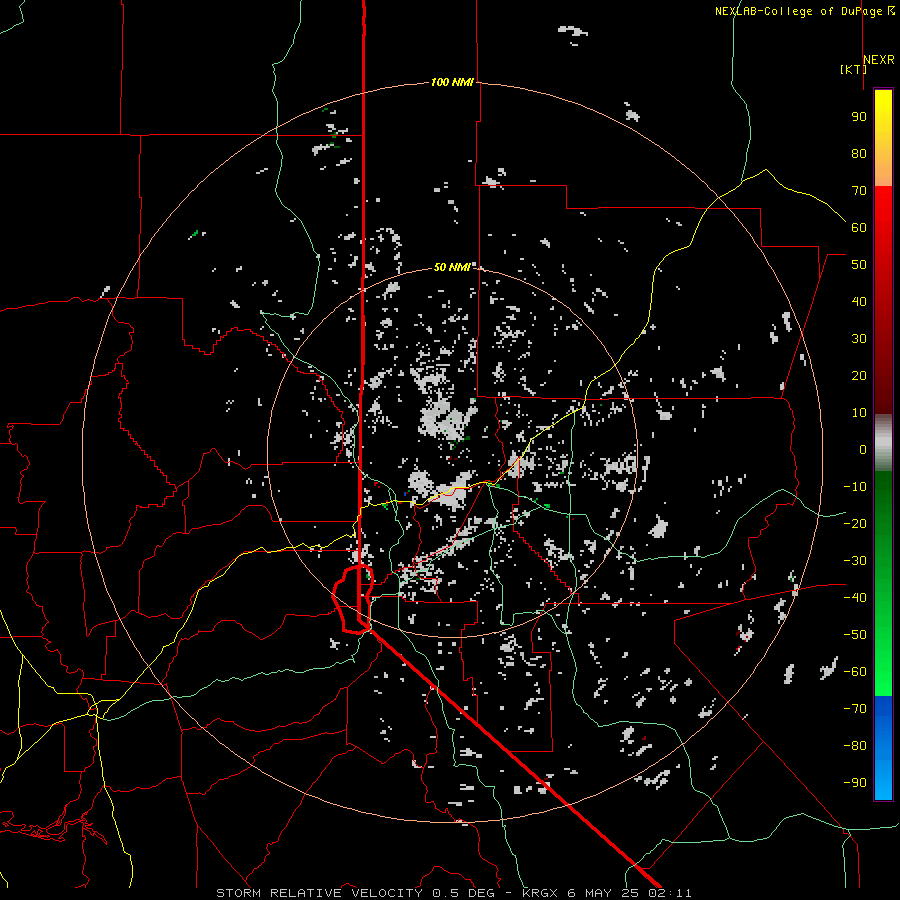Click the -50 value on the velocity scale
Image resolution: width=900 pixels, height=900 pixels.
855,635
